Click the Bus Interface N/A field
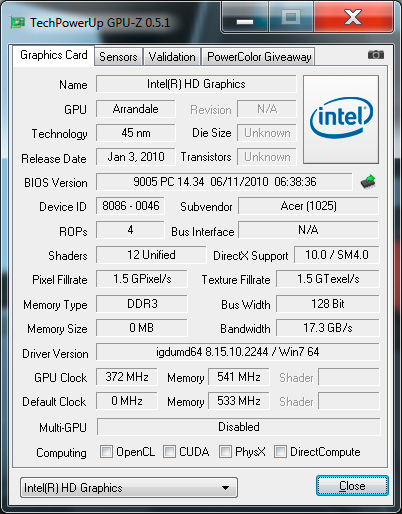This screenshot has width=402, height=514. click(x=308, y=230)
